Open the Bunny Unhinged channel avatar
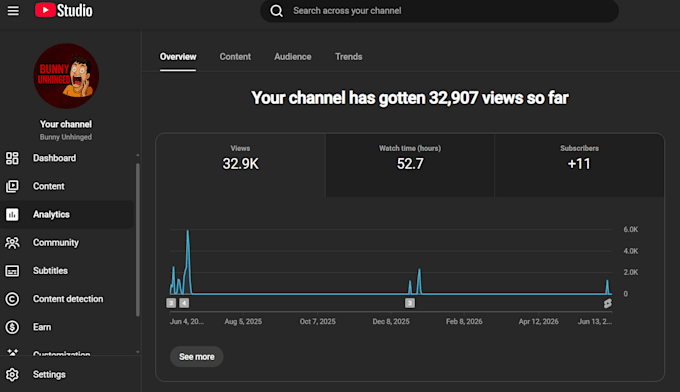 point(66,76)
